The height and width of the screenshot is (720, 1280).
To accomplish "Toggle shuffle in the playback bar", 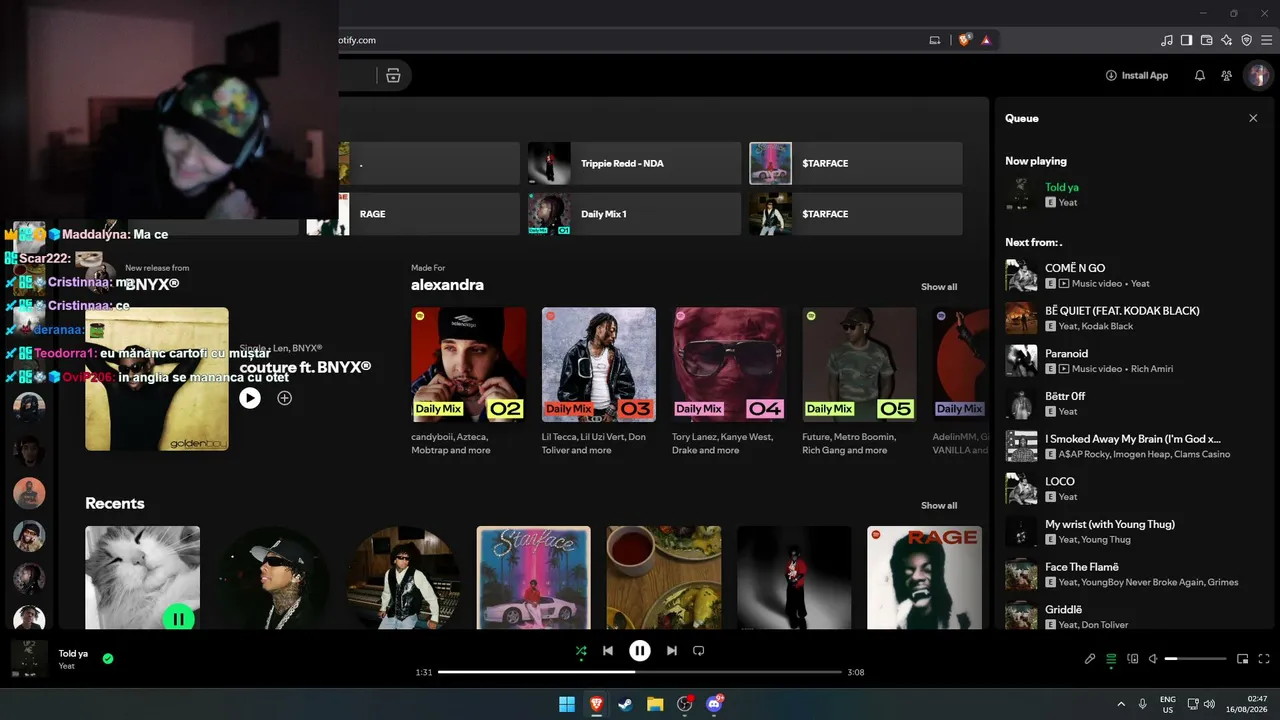I will (x=581, y=651).
